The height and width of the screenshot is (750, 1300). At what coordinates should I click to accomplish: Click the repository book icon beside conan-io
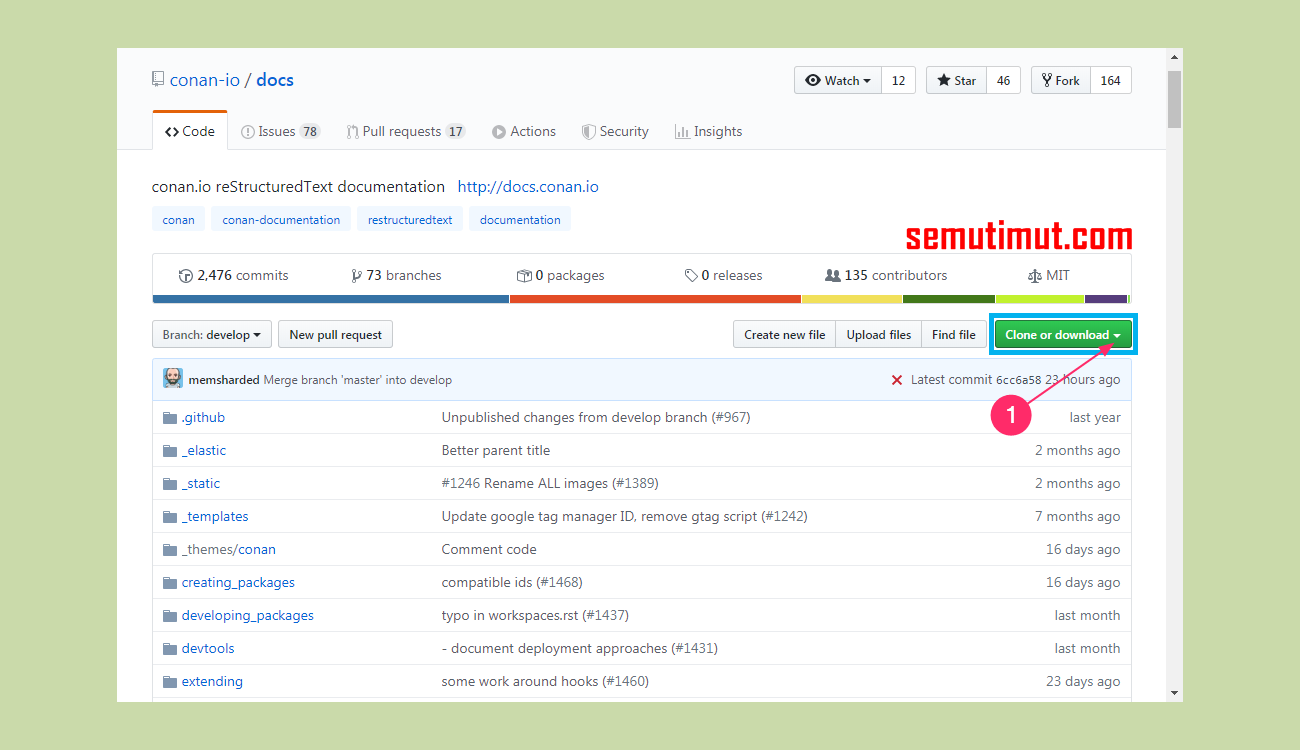tap(158, 79)
